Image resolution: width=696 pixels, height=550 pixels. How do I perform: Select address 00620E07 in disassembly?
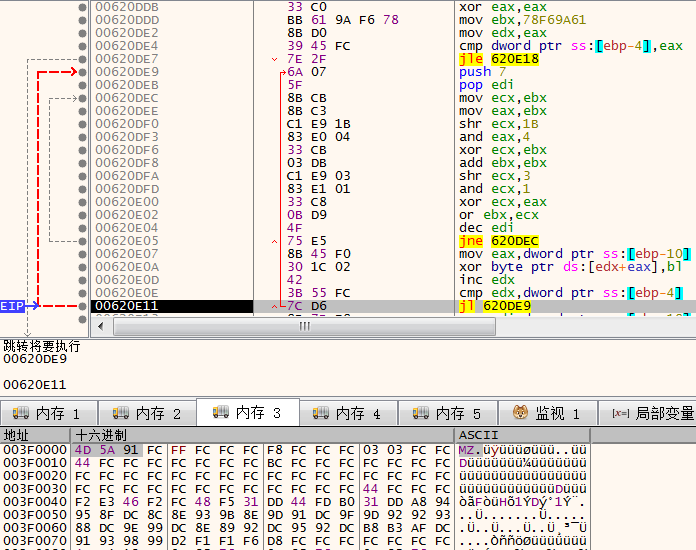pos(127,254)
